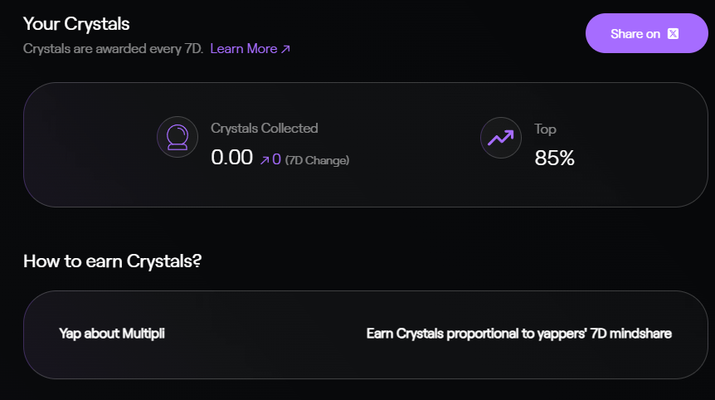Click the How to earn Crystals? heading
This screenshot has width=715, height=400.
[x=112, y=261]
